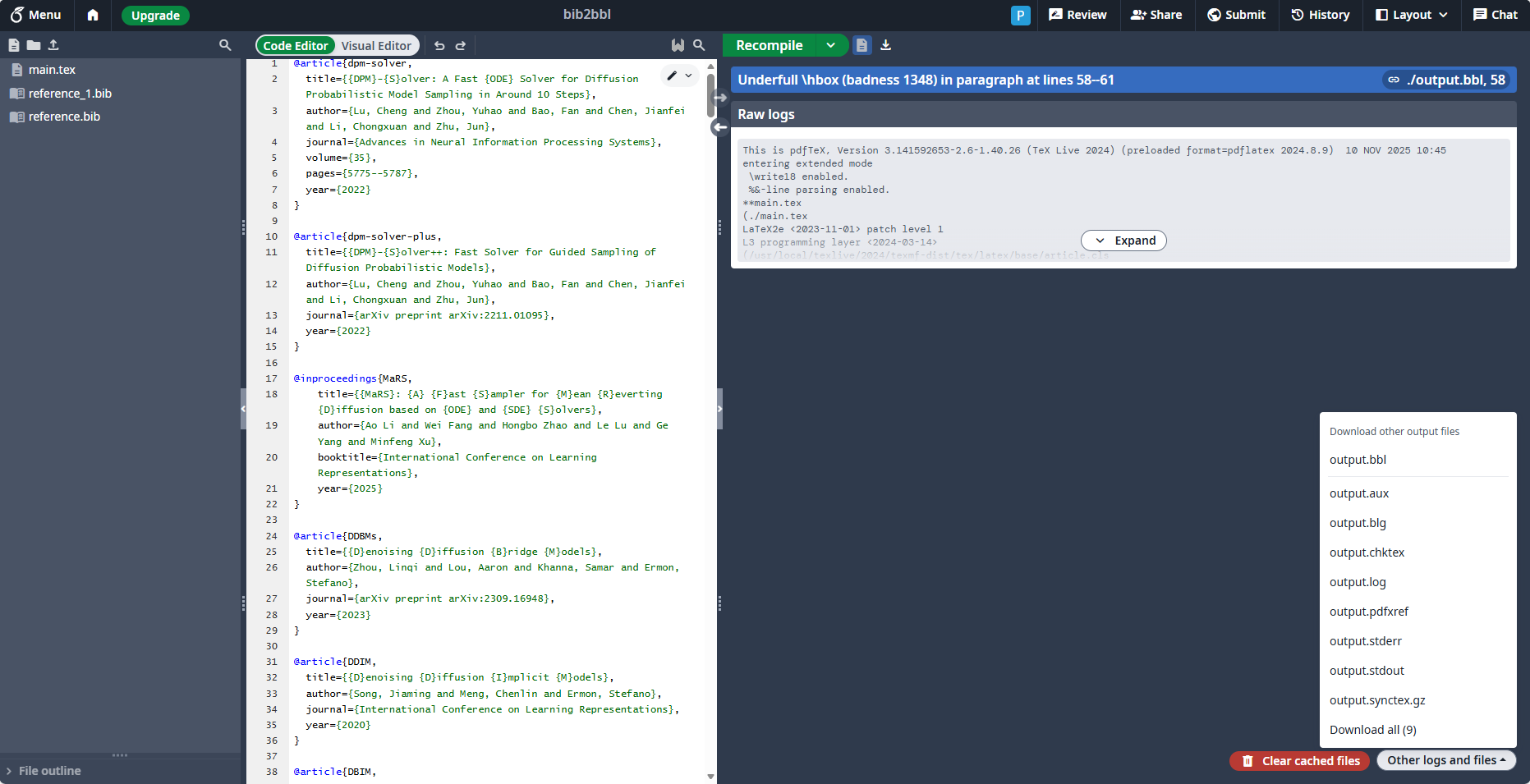Toggle the logs view icon beside Recompile
1530x784 pixels.
(861, 45)
